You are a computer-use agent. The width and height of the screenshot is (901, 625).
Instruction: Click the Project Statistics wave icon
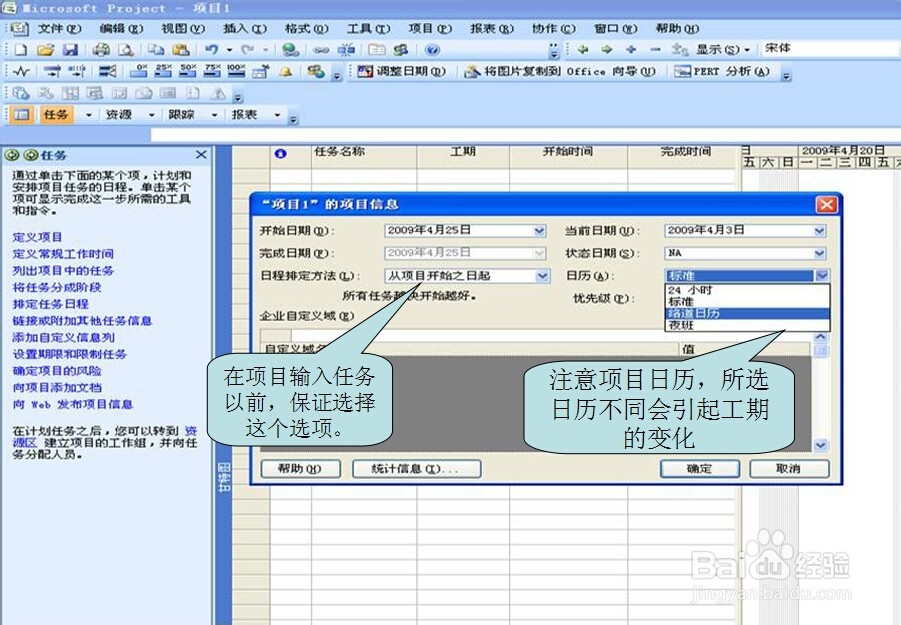click(22, 72)
